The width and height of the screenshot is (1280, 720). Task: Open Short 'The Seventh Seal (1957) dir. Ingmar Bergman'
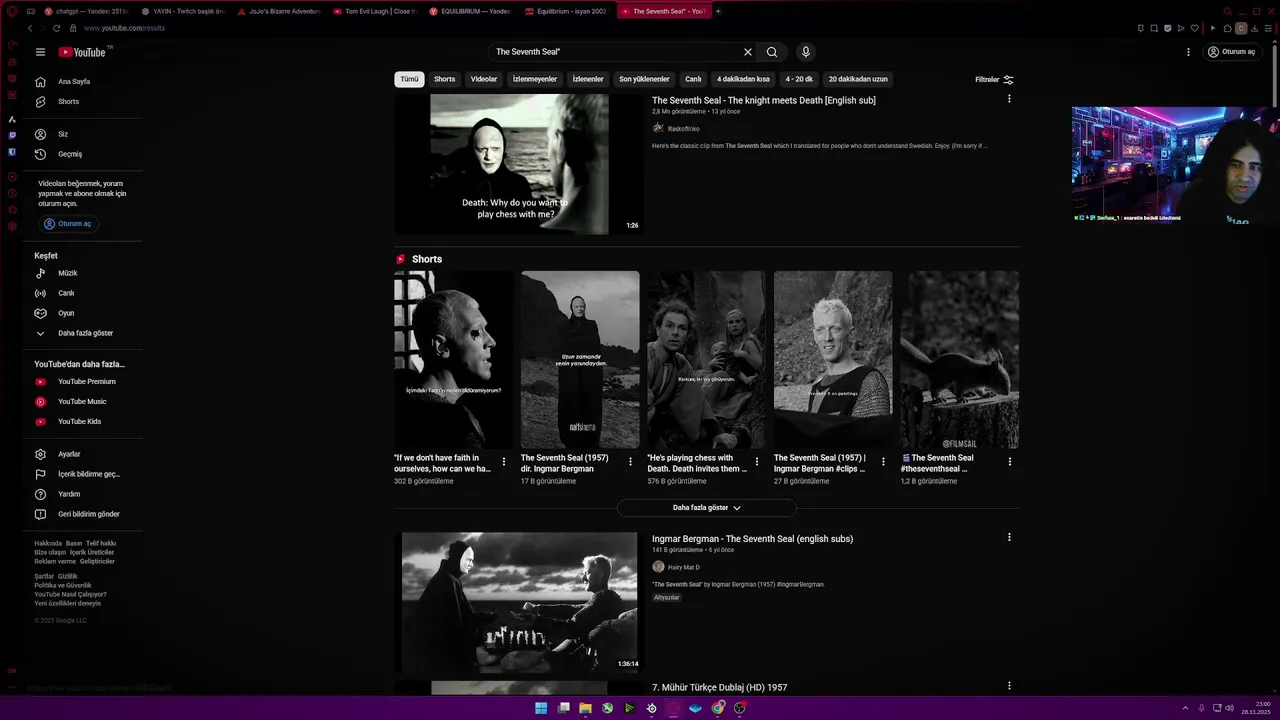tap(579, 360)
